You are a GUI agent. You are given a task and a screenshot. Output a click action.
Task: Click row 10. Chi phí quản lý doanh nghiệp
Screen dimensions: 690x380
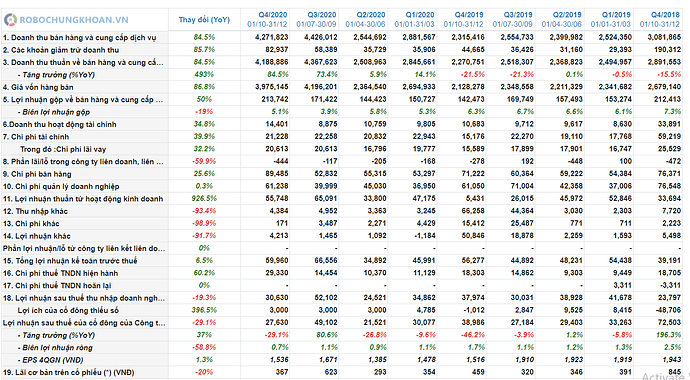61,186
